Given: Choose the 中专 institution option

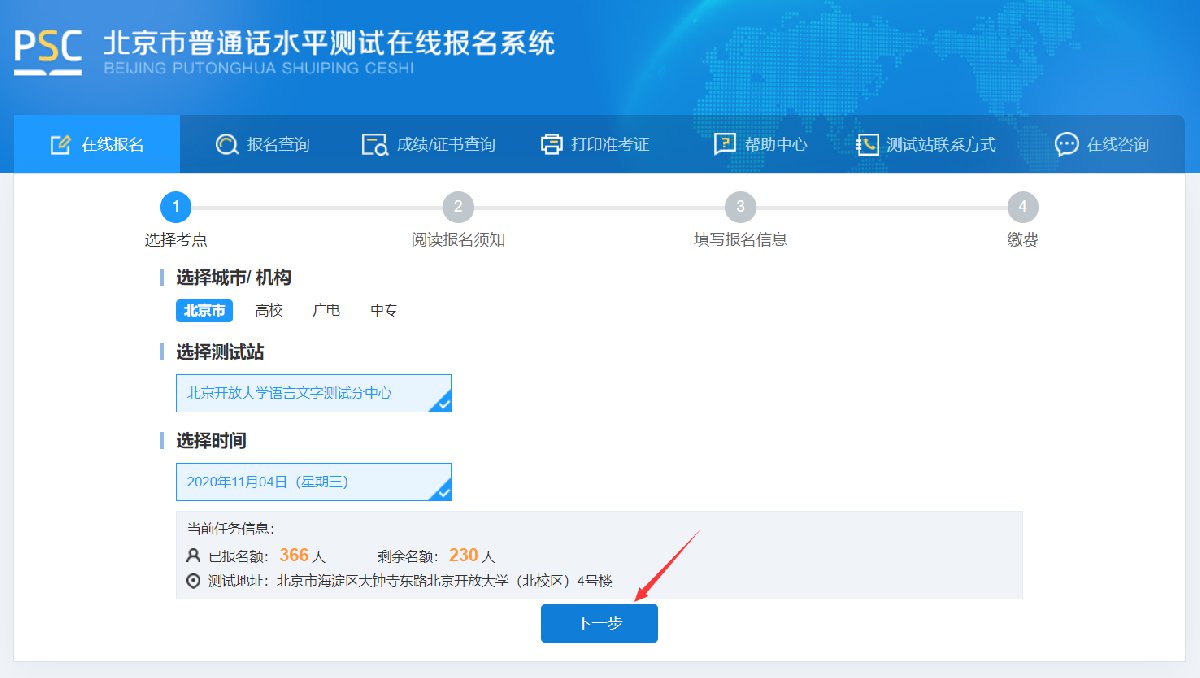Looking at the screenshot, I should pos(384,311).
